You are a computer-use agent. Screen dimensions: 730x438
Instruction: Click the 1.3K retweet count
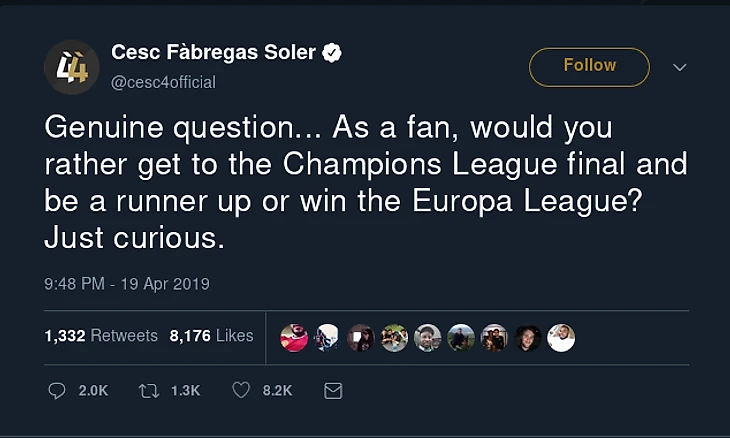(x=185, y=391)
